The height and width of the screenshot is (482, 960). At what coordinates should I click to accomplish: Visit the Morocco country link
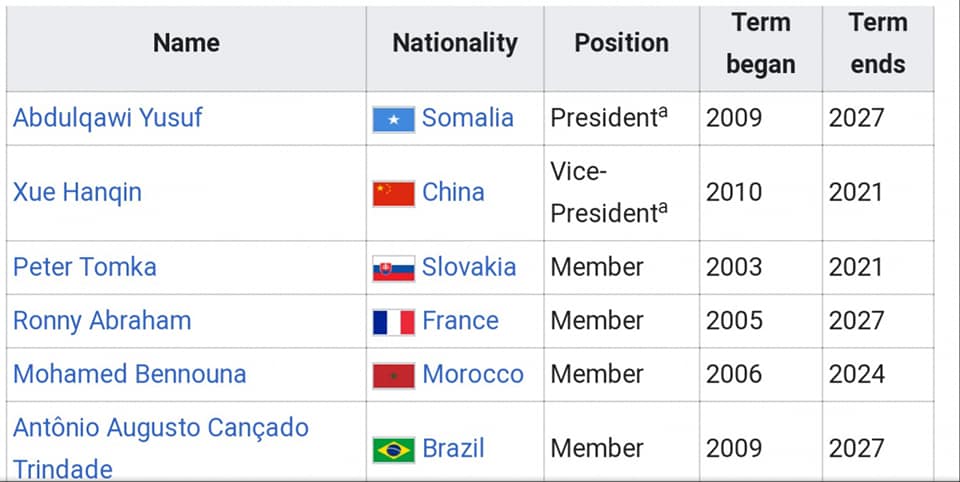(x=473, y=374)
